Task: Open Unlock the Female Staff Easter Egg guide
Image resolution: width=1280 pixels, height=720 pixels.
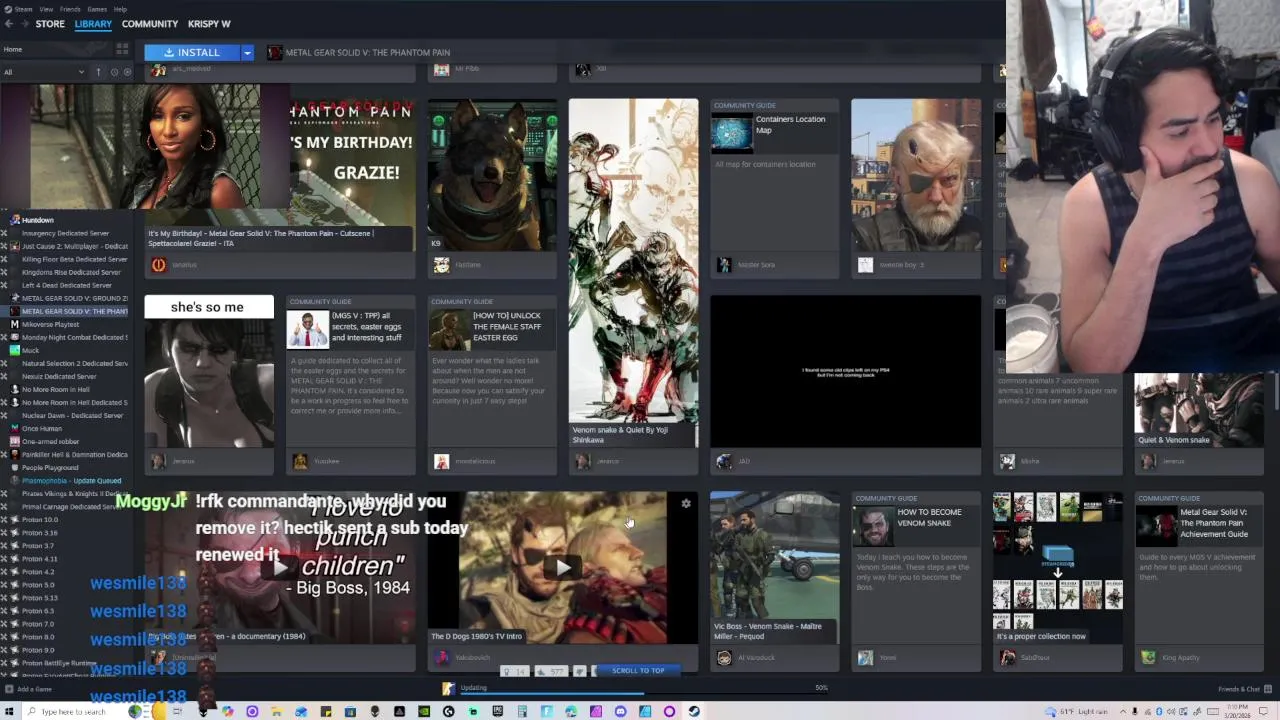Action: click(492, 371)
